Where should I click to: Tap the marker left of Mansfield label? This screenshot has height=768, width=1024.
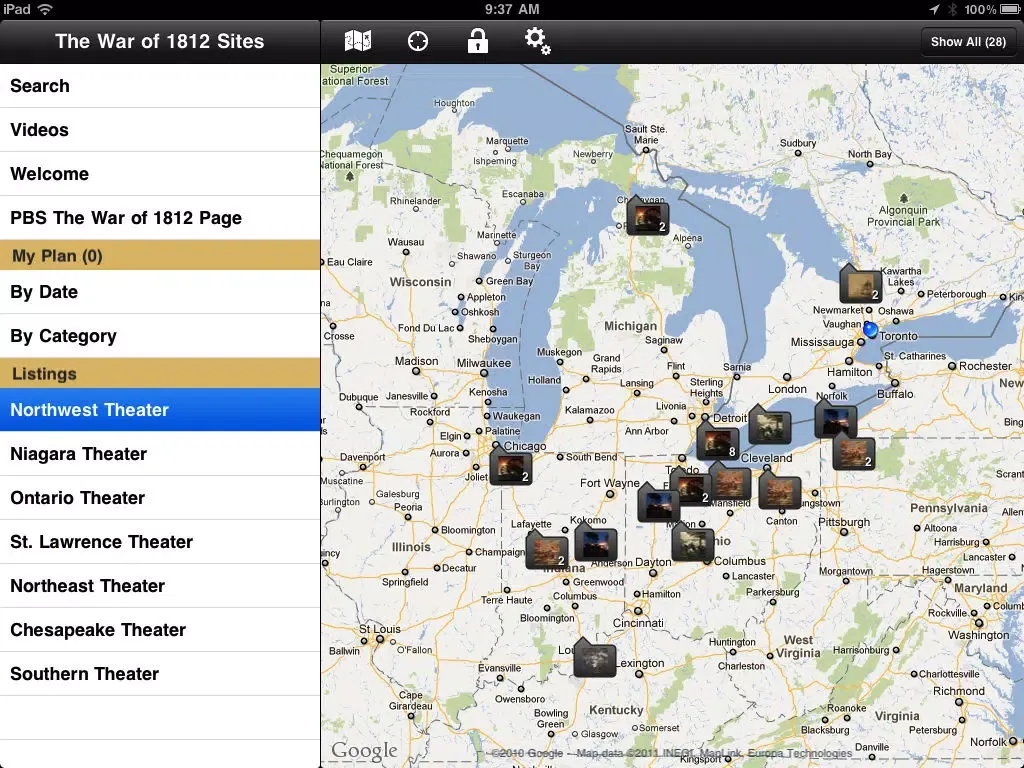point(729,482)
